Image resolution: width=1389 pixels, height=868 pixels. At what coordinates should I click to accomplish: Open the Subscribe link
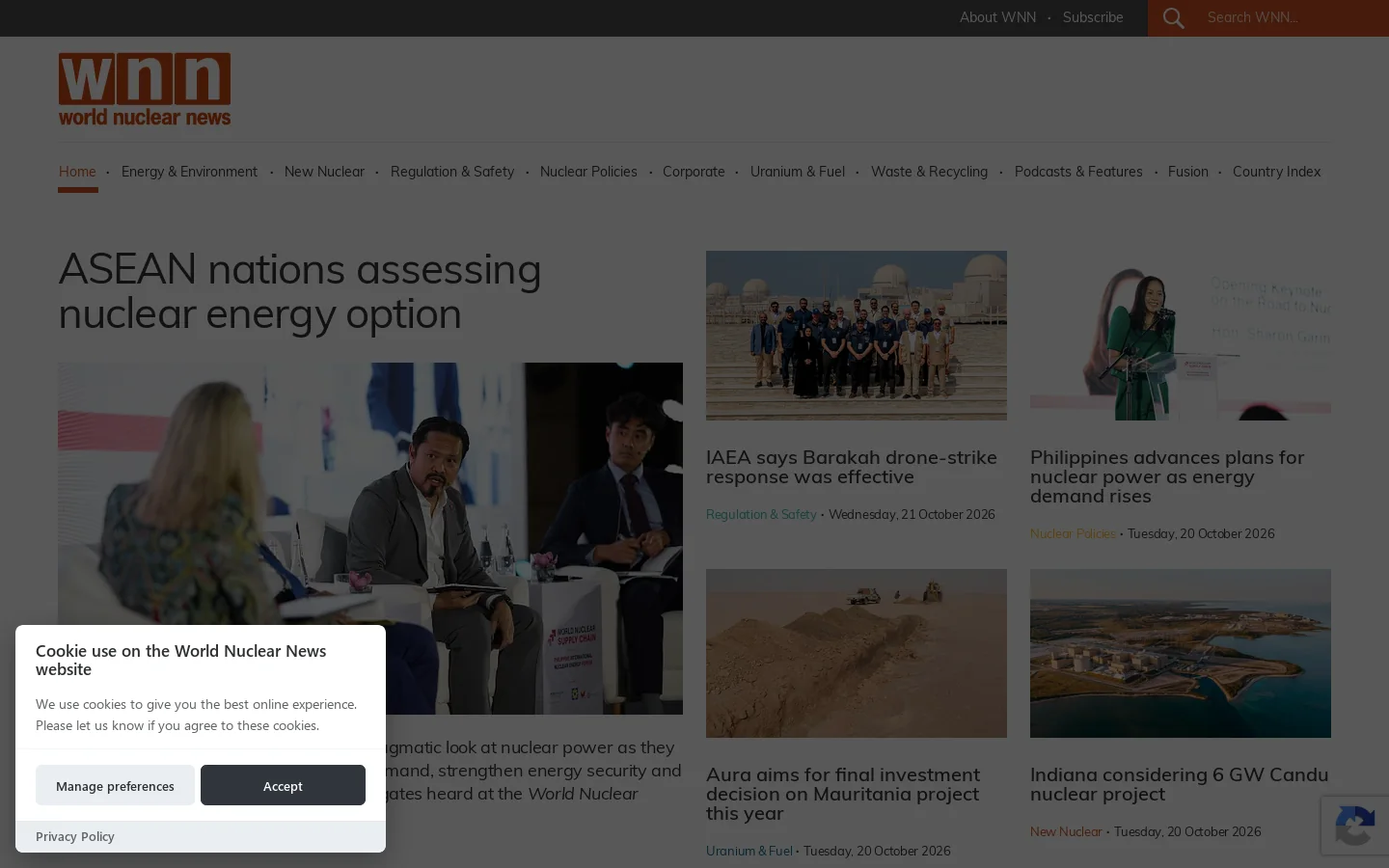[1093, 17]
